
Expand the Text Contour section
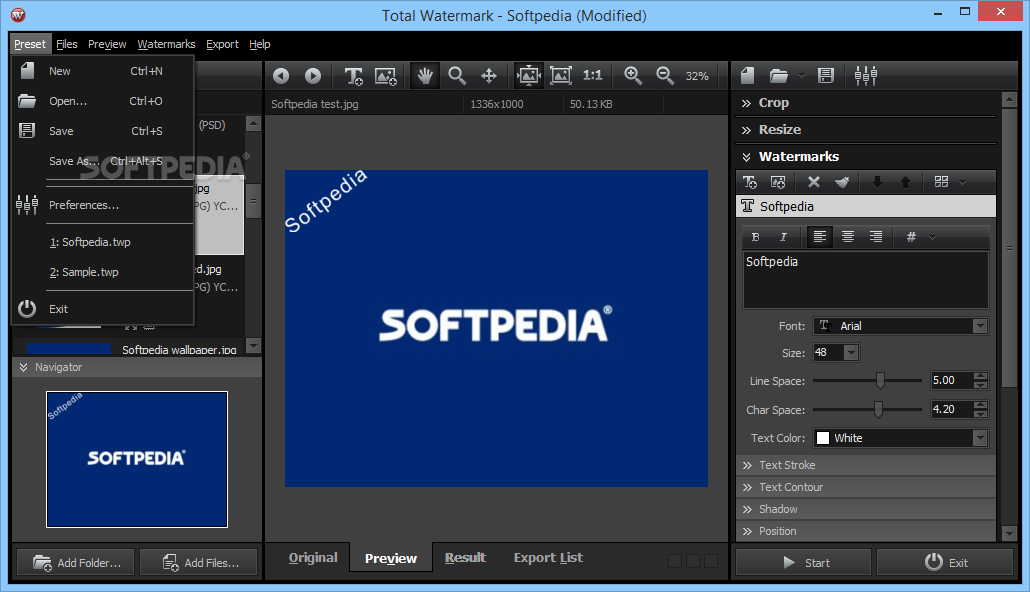point(866,488)
